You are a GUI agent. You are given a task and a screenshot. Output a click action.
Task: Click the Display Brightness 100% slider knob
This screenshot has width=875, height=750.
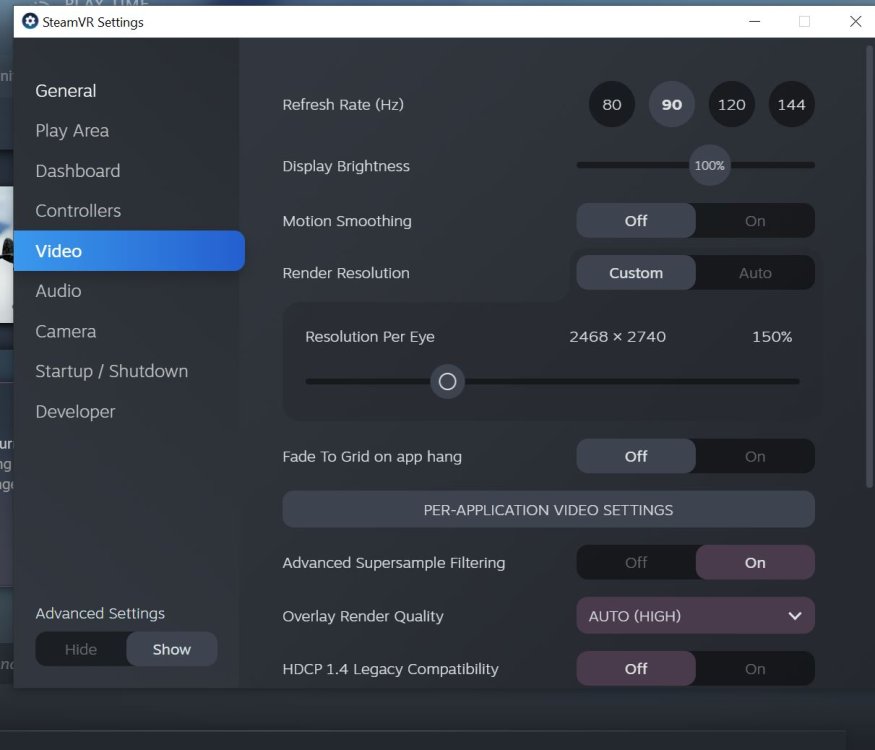pyautogui.click(x=709, y=166)
